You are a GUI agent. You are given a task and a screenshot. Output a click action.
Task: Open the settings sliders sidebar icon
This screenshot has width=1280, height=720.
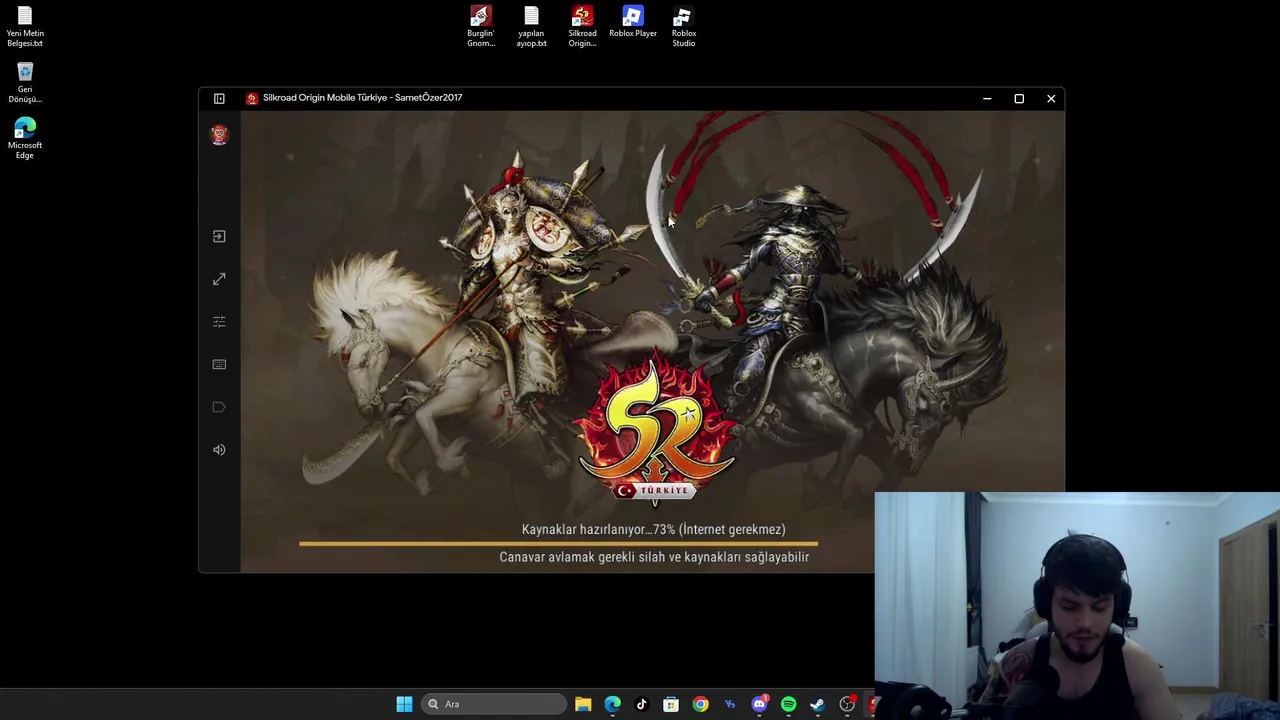point(219,322)
